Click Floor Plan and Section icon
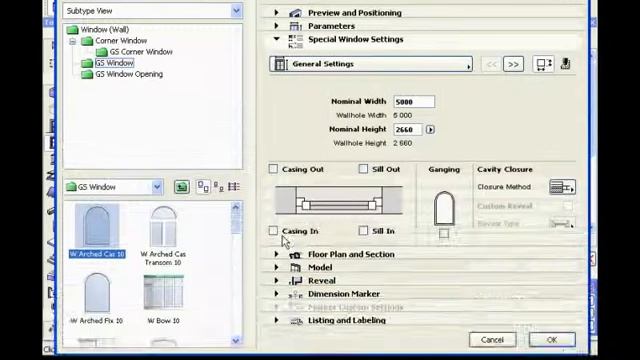The height and width of the screenshot is (360, 640). point(296,255)
